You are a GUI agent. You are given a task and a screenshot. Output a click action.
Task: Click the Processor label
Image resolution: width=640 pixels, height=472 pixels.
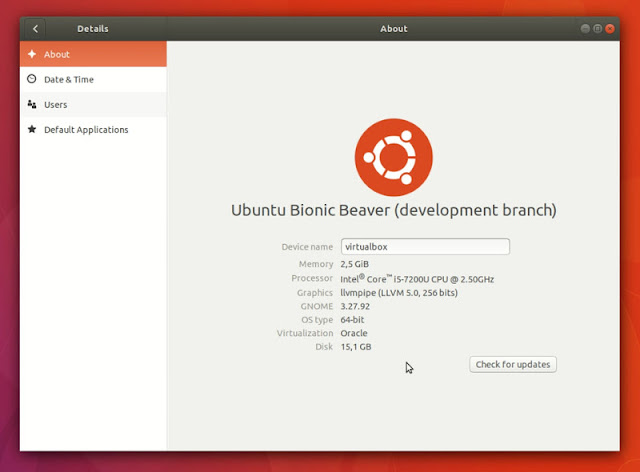tap(312, 278)
